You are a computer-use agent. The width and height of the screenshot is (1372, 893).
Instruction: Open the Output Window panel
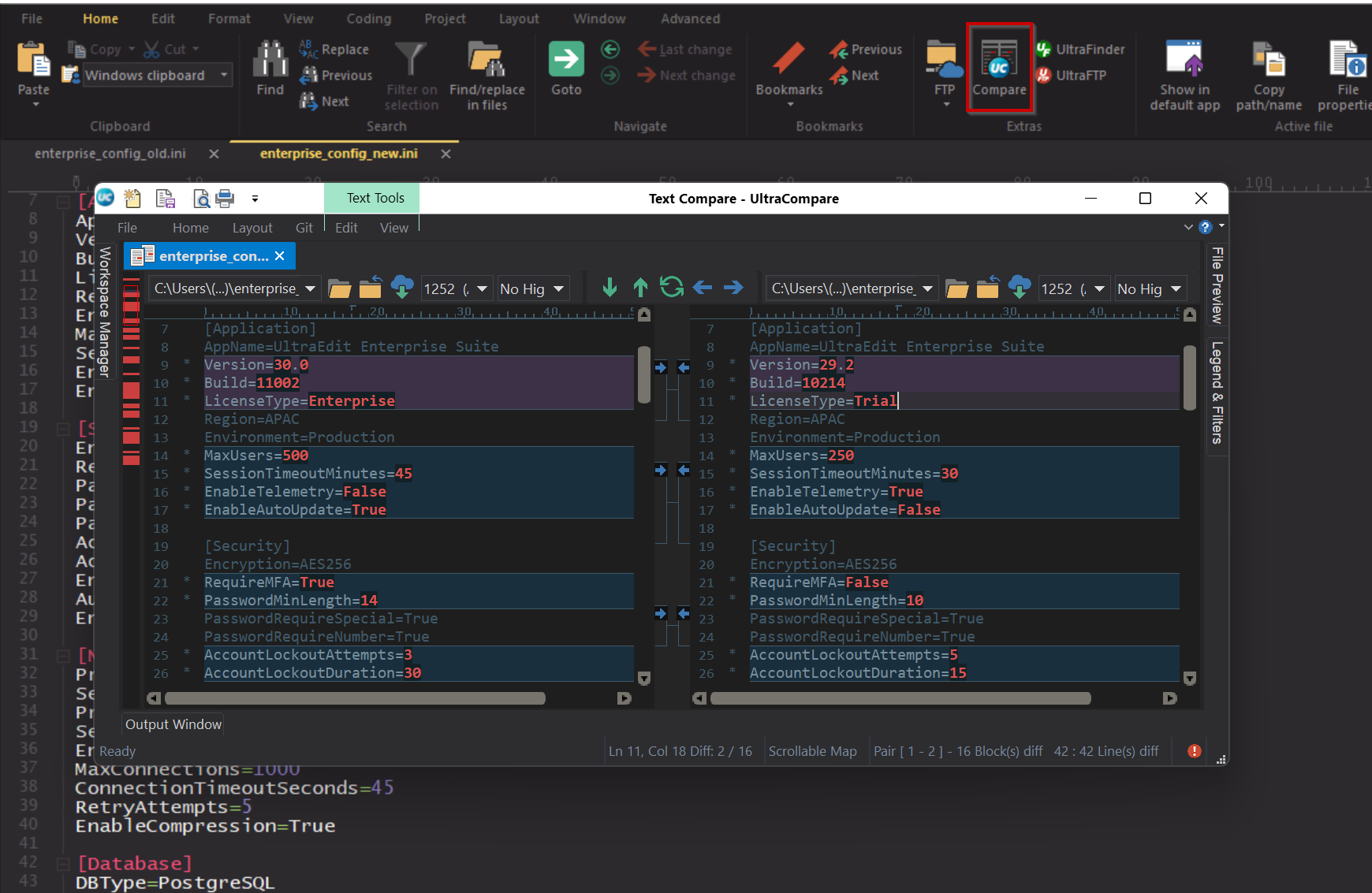tap(173, 724)
